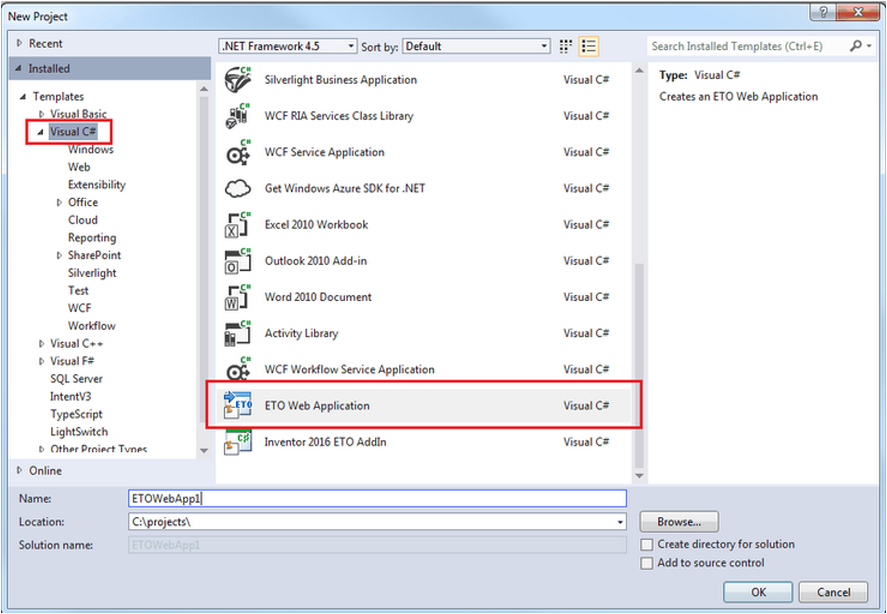Click template list scrollbar down arrow
Image resolution: width=887 pixels, height=614 pixels.
(x=639, y=476)
